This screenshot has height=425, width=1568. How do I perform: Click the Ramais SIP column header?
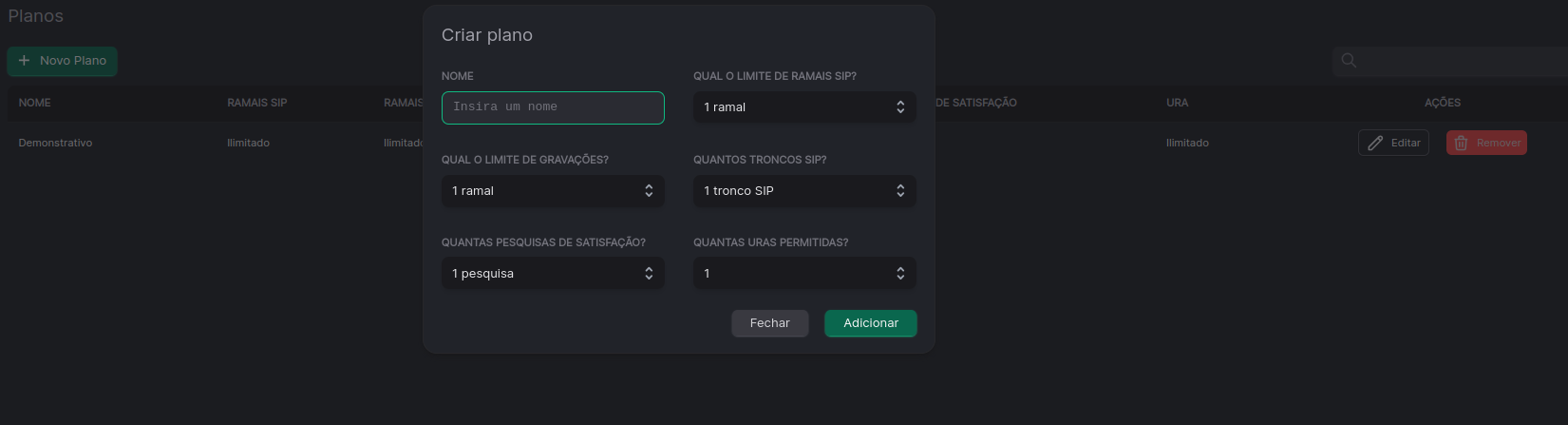[257, 103]
